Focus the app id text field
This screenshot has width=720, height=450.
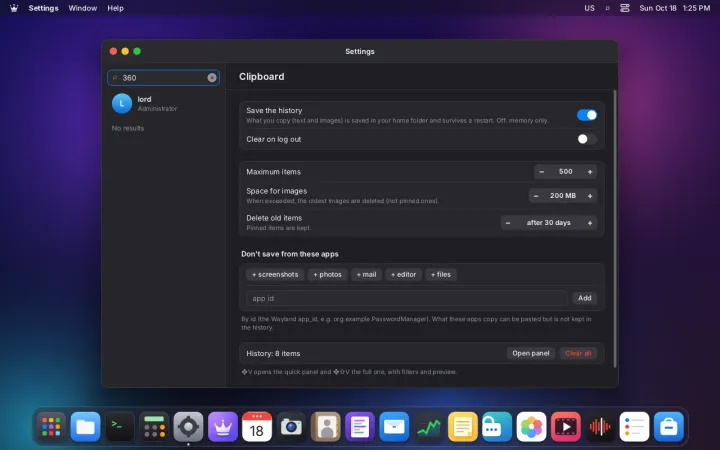click(407, 298)
